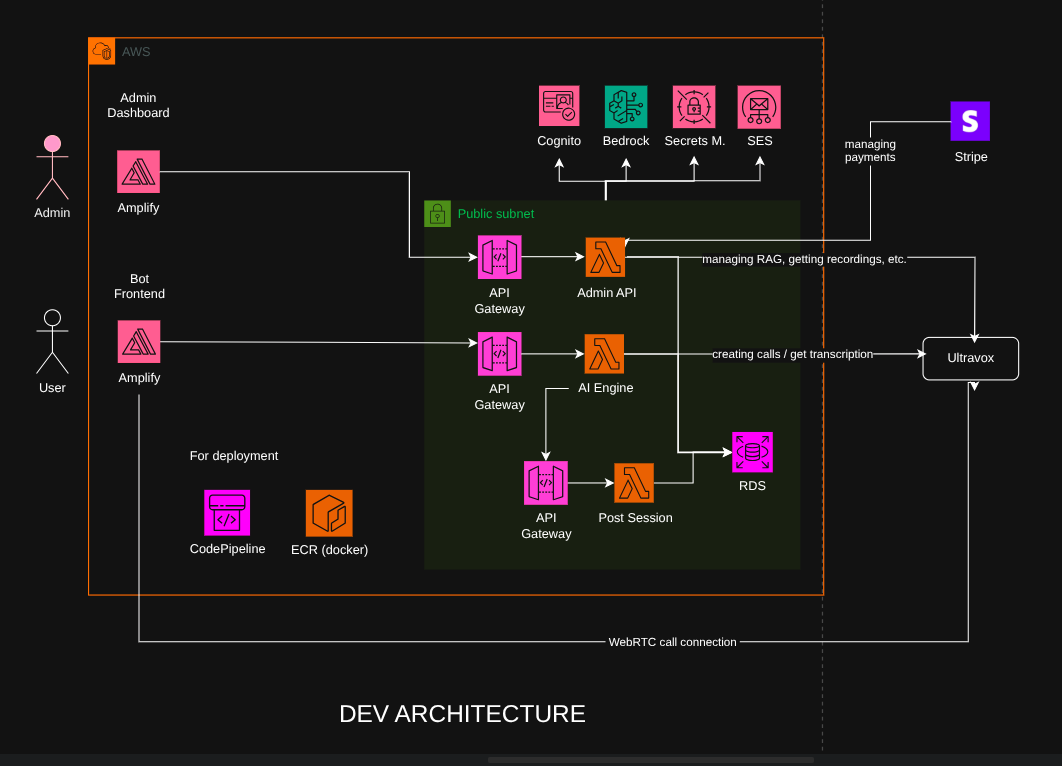
Task: Click the AI Engine Lambda icon
Action: (x=605, y=352)
